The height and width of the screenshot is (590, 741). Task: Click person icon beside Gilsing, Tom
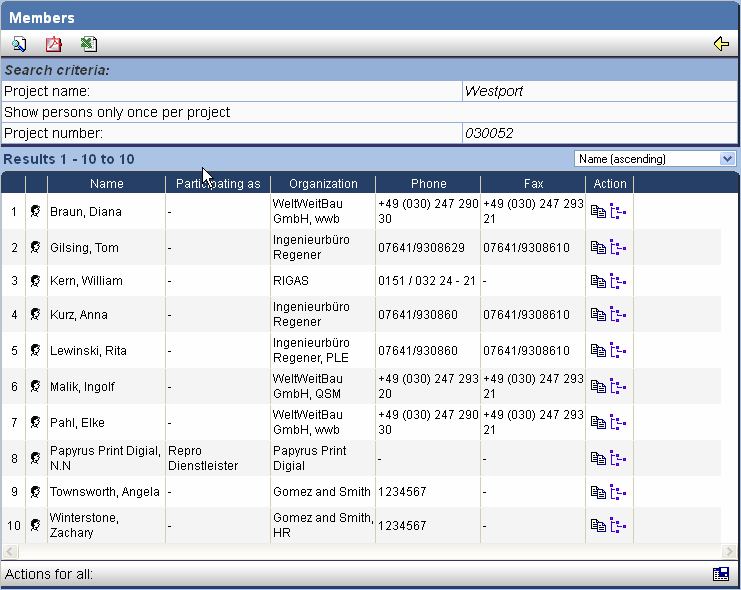pos(36,247)
